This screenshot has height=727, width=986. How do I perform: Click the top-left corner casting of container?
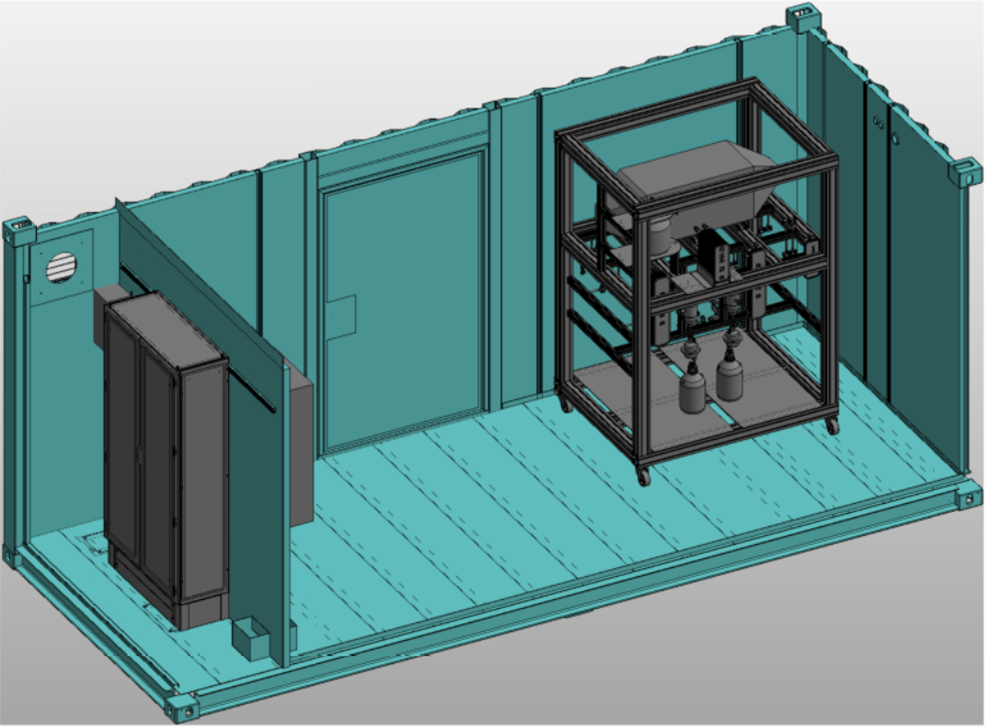click(x=20, y=232)
